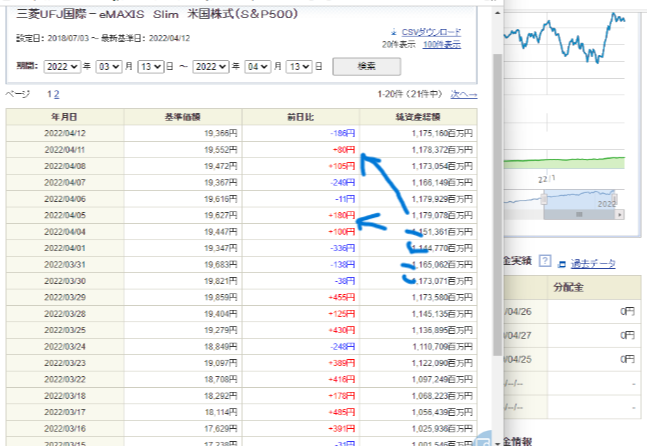Image resolution: width=647 pixels, height=446 pixels.
Task: Click the 基準価額 column header
Action: coord(183,117)
